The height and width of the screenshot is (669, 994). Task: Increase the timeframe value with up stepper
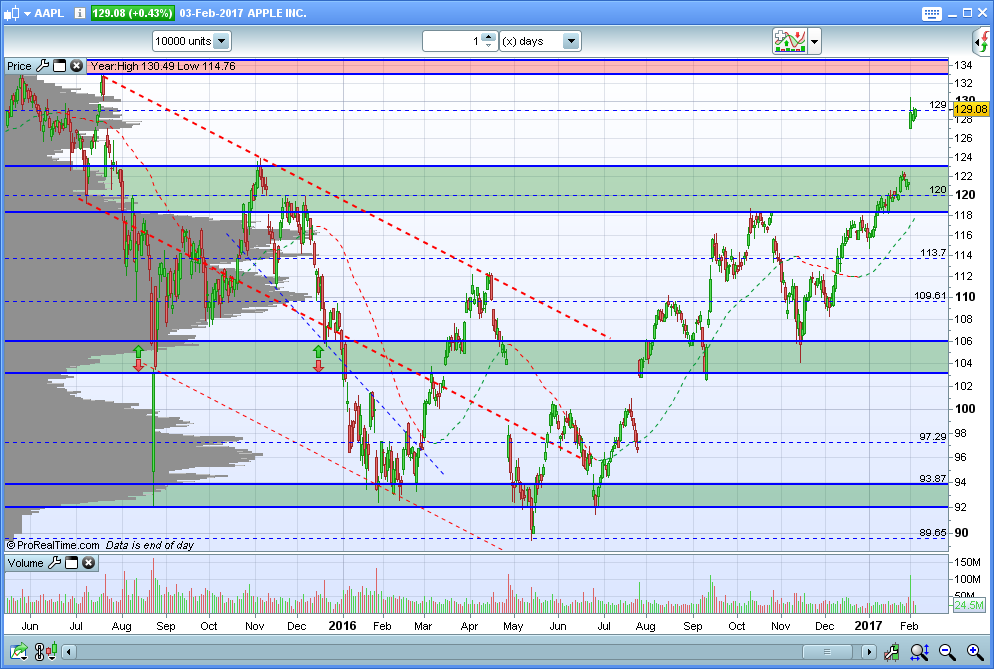coord(489,36)
